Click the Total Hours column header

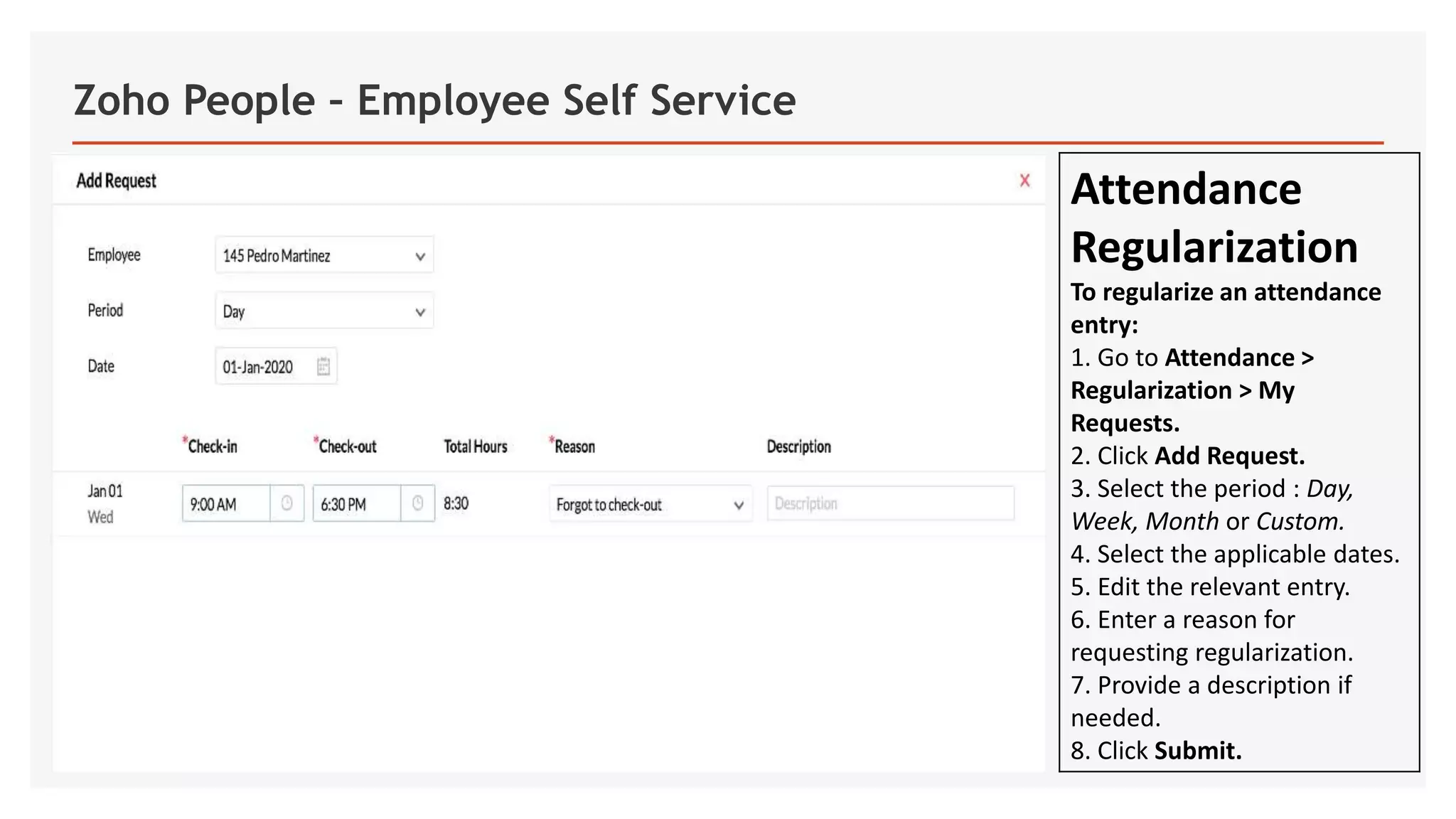(x=476, y=446)
